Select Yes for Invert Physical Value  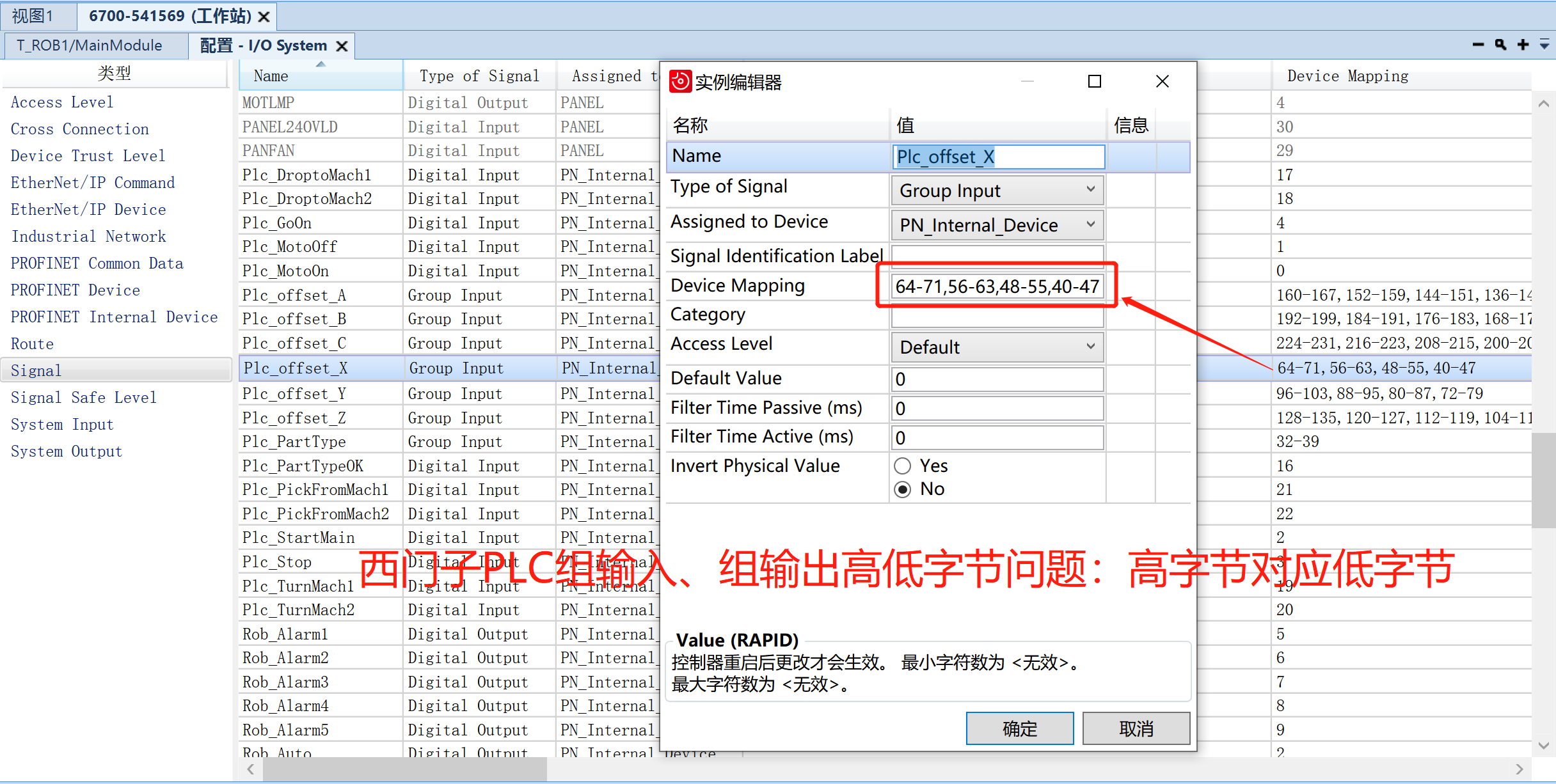click(x=903, y=466)
